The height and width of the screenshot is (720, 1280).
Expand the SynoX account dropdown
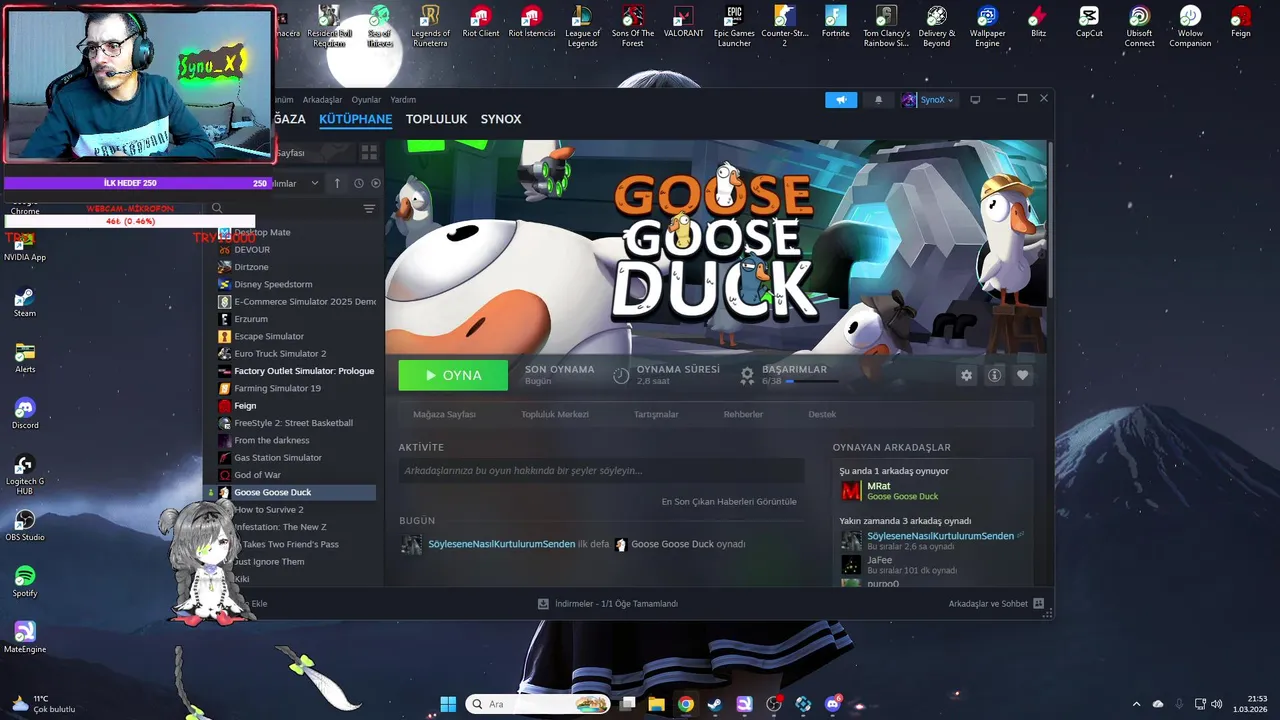[929, 100]
